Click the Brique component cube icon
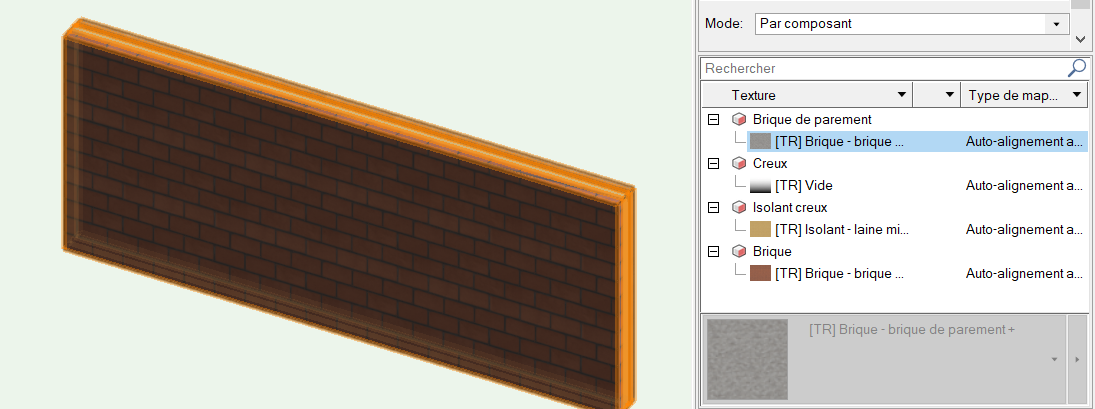Image resolution: width=1095 pixels, height=409 pixels. [x=739, y=252]
